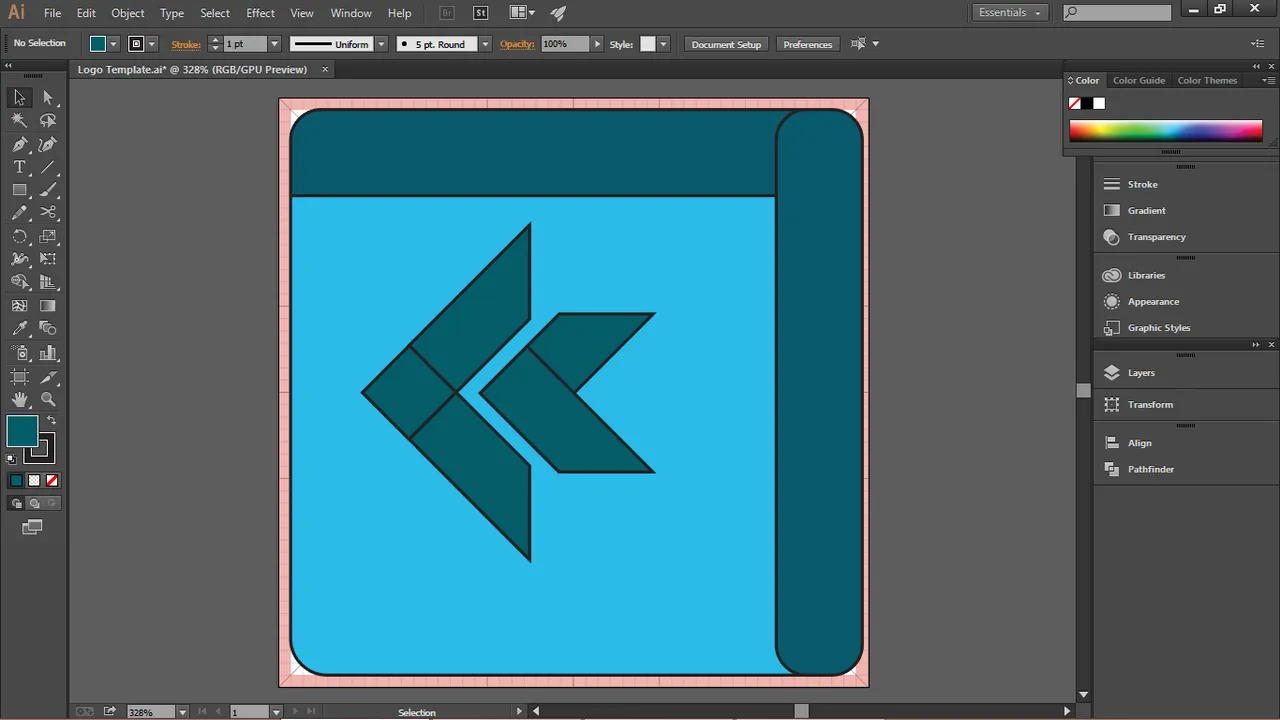The height and width of the screenshot is (720, 1280).
Task: Select the Lasso tool
Action: click(x=48, y=120)
